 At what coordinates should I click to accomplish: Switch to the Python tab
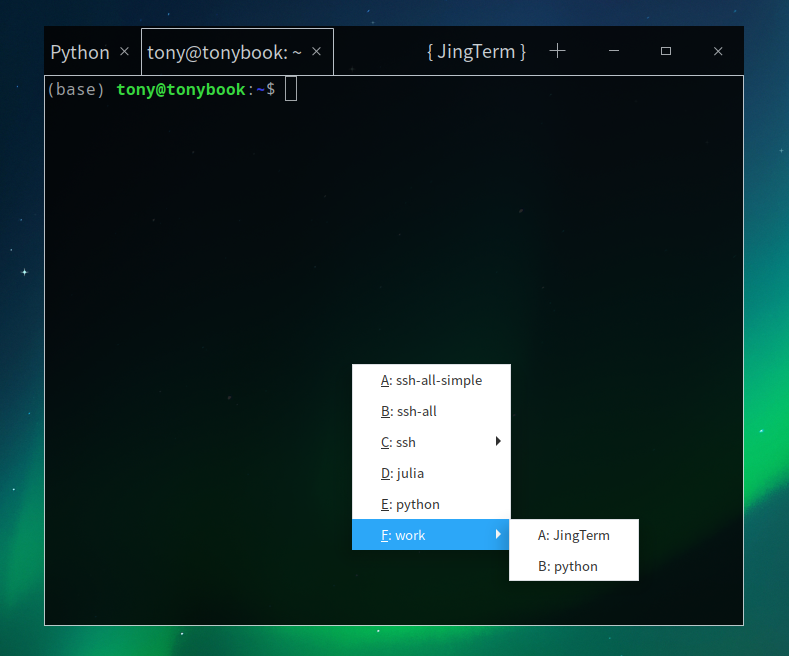80,52
